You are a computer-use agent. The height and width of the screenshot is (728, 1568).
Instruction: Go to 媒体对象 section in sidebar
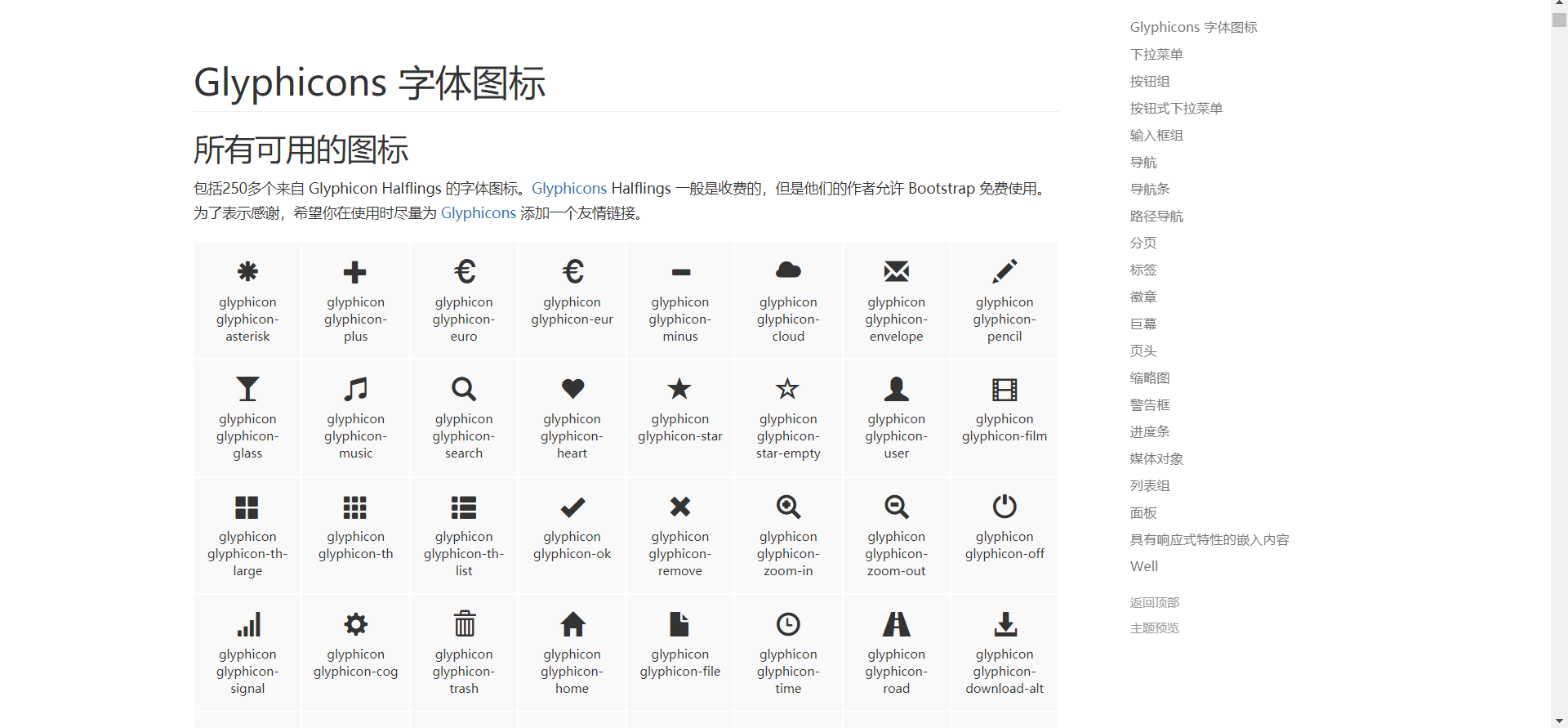1156,458
